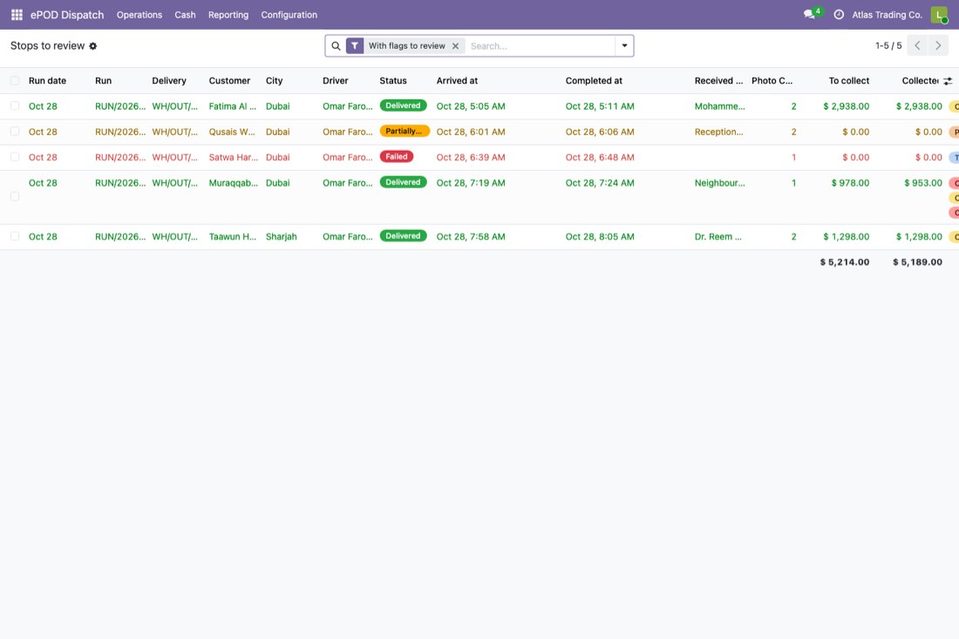Open the Configuration menu
The image size is (959, 639).
coord(289,15)
